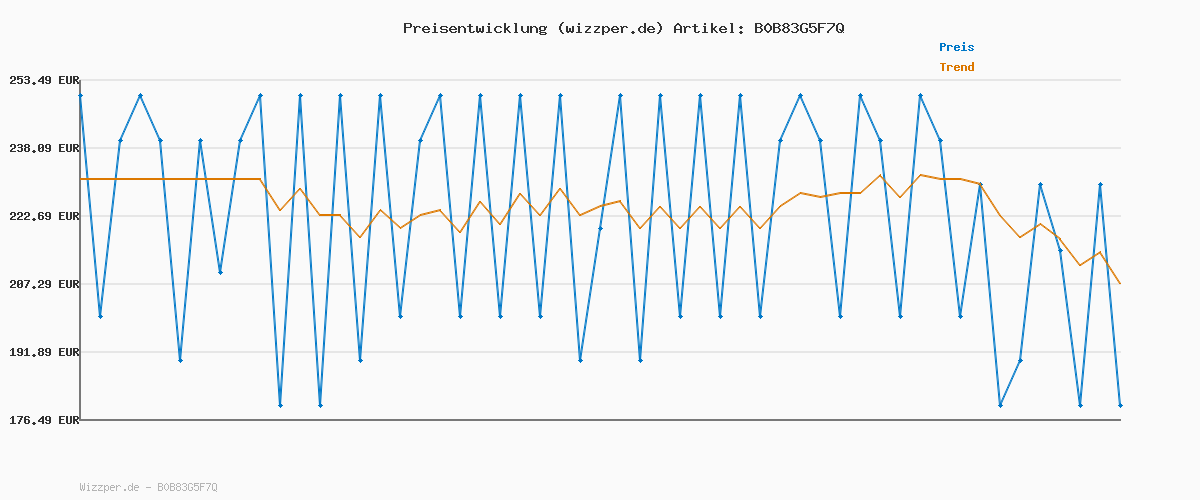1200x500 pixels.
Task: Open the "(wizzper.de)" text in the title
Action: coord(609,28)
